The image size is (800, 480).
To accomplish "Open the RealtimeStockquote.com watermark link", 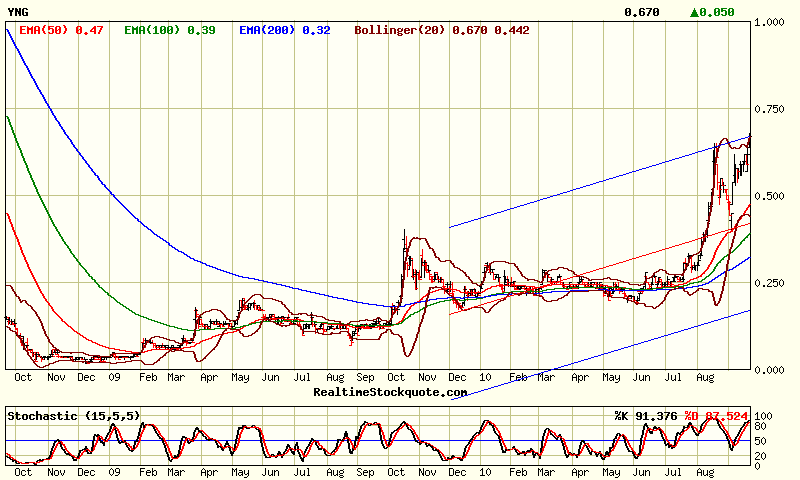I will pyautogui.click(x=389, y=392).
